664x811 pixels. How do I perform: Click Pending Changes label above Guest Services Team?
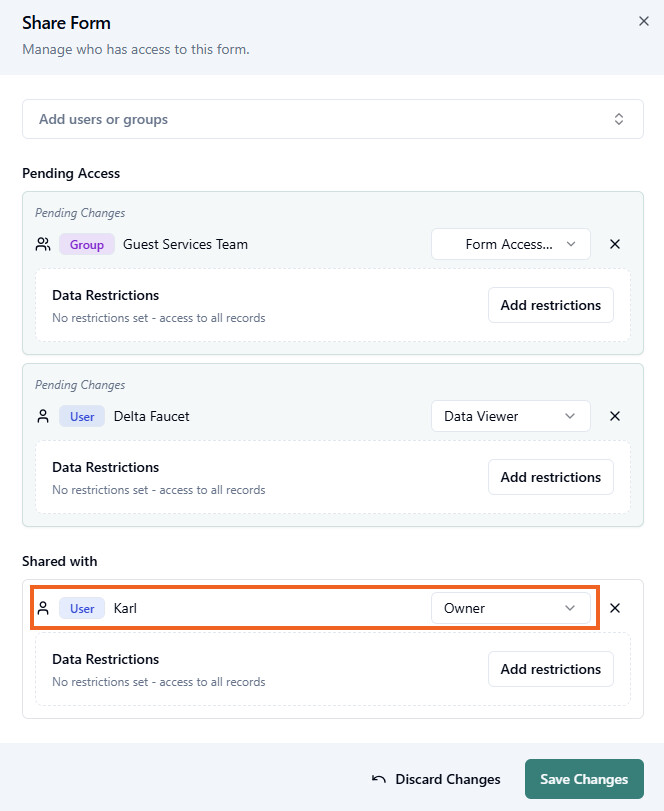tap(80, 213)
